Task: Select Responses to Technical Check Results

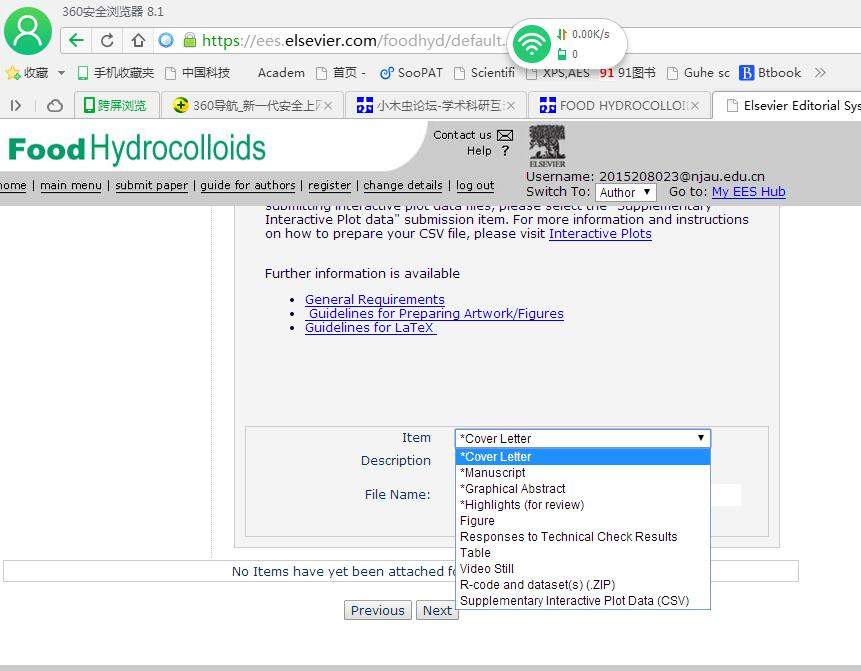Action: pyautogui.click(x=583, y=536)
